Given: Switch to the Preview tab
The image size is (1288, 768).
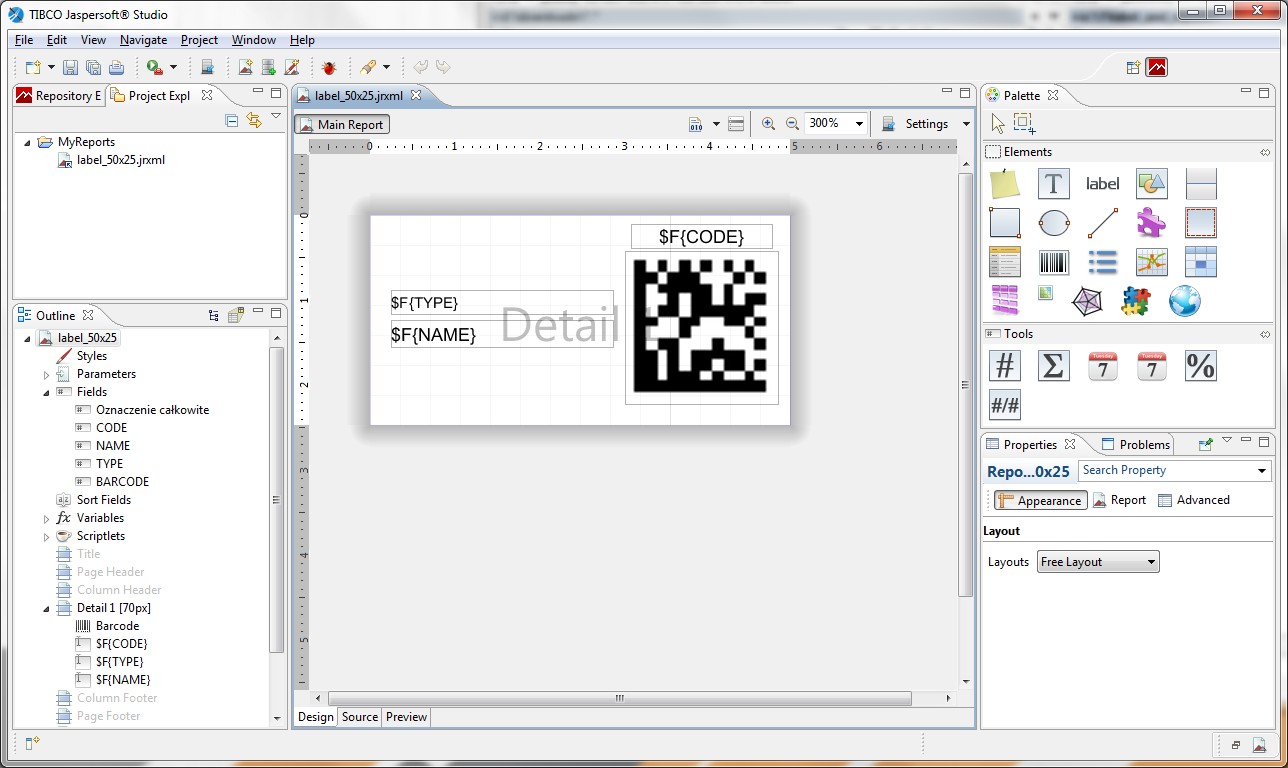Looking at the screenshot, I should (x=405, y=717).
